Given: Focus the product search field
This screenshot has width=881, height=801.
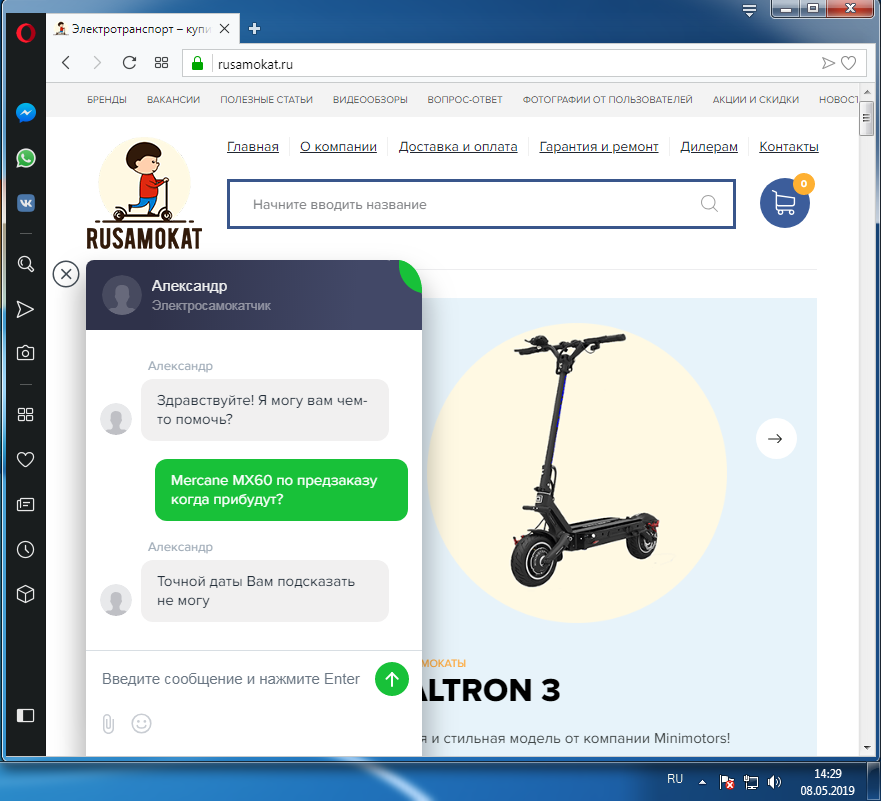Looking at the screenshot, I should pos(482,204).
